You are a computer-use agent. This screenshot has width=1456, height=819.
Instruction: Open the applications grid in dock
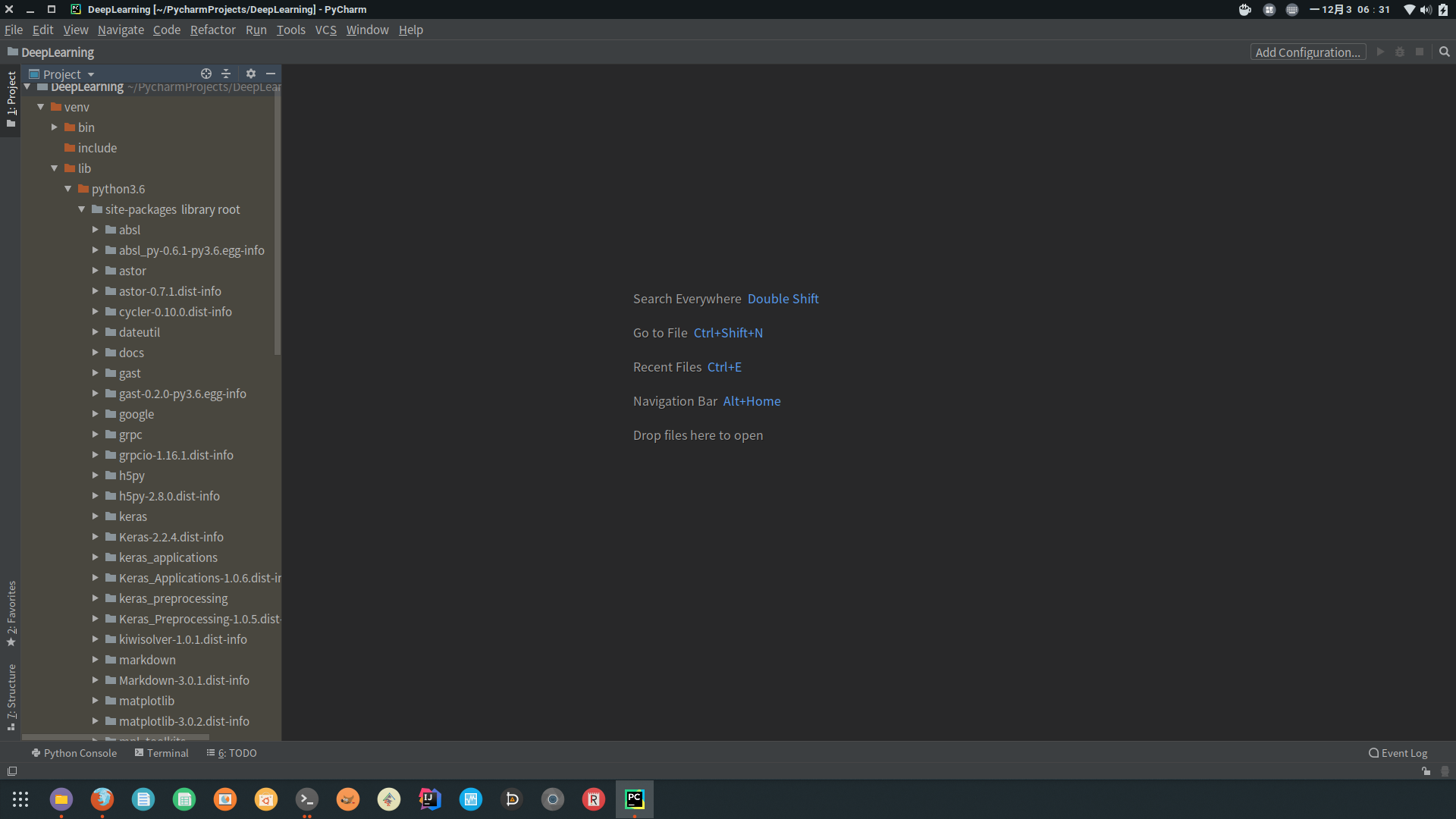[x=20, y=799]
